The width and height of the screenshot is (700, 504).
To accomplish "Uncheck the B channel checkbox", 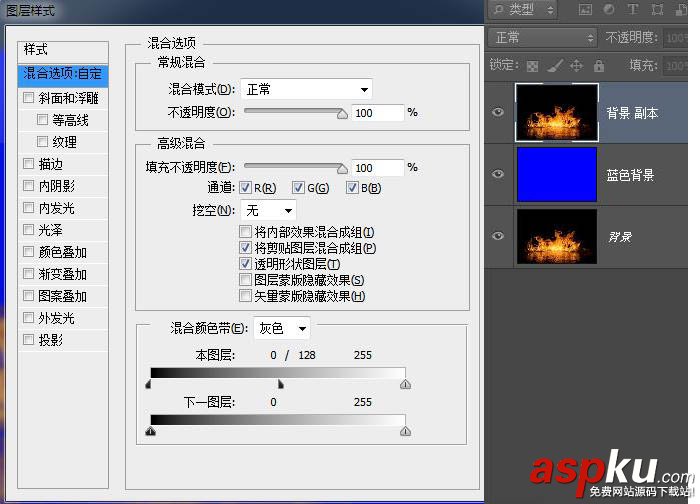I will pyautogui.click(x=352, y=187).
